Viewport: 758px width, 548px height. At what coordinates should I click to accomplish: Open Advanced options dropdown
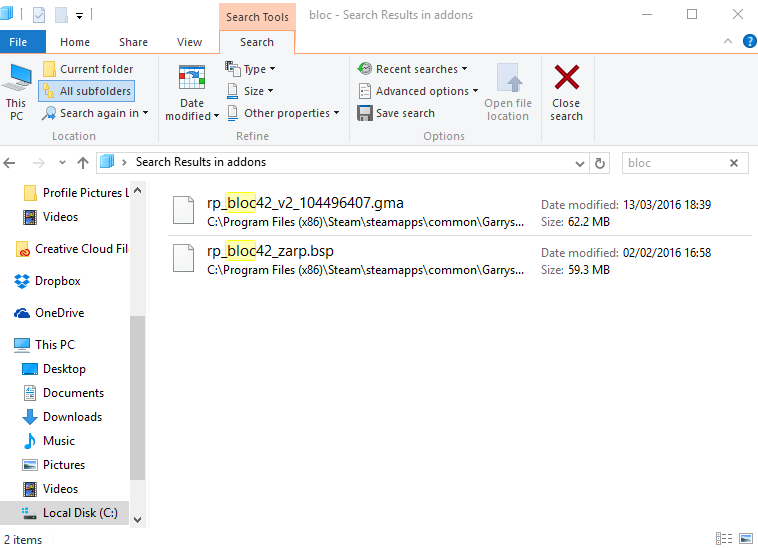tap(419, 91)
